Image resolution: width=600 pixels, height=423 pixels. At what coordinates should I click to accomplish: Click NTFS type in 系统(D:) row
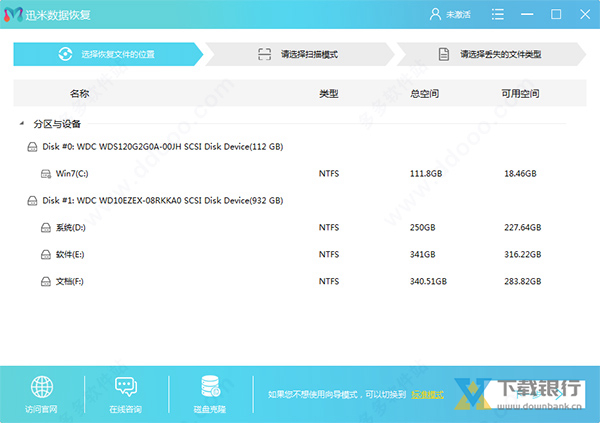[329, 227]
